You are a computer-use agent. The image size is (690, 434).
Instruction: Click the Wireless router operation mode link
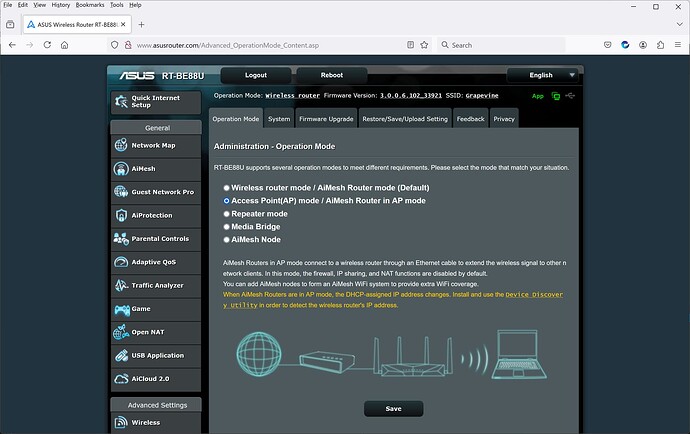tap(293, 96)
